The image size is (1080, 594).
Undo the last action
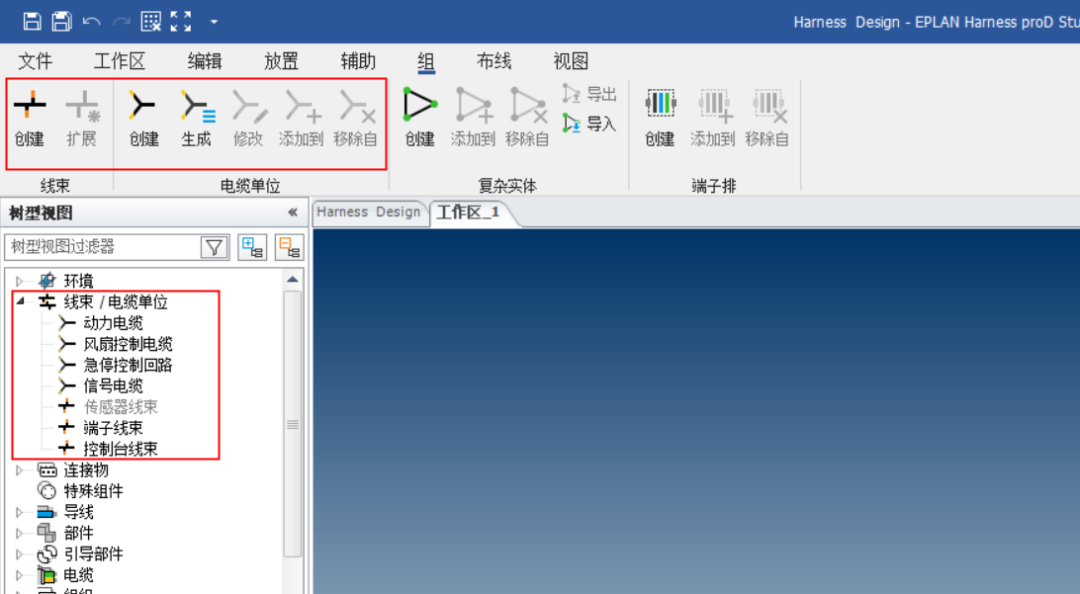[x=91, y=22]
